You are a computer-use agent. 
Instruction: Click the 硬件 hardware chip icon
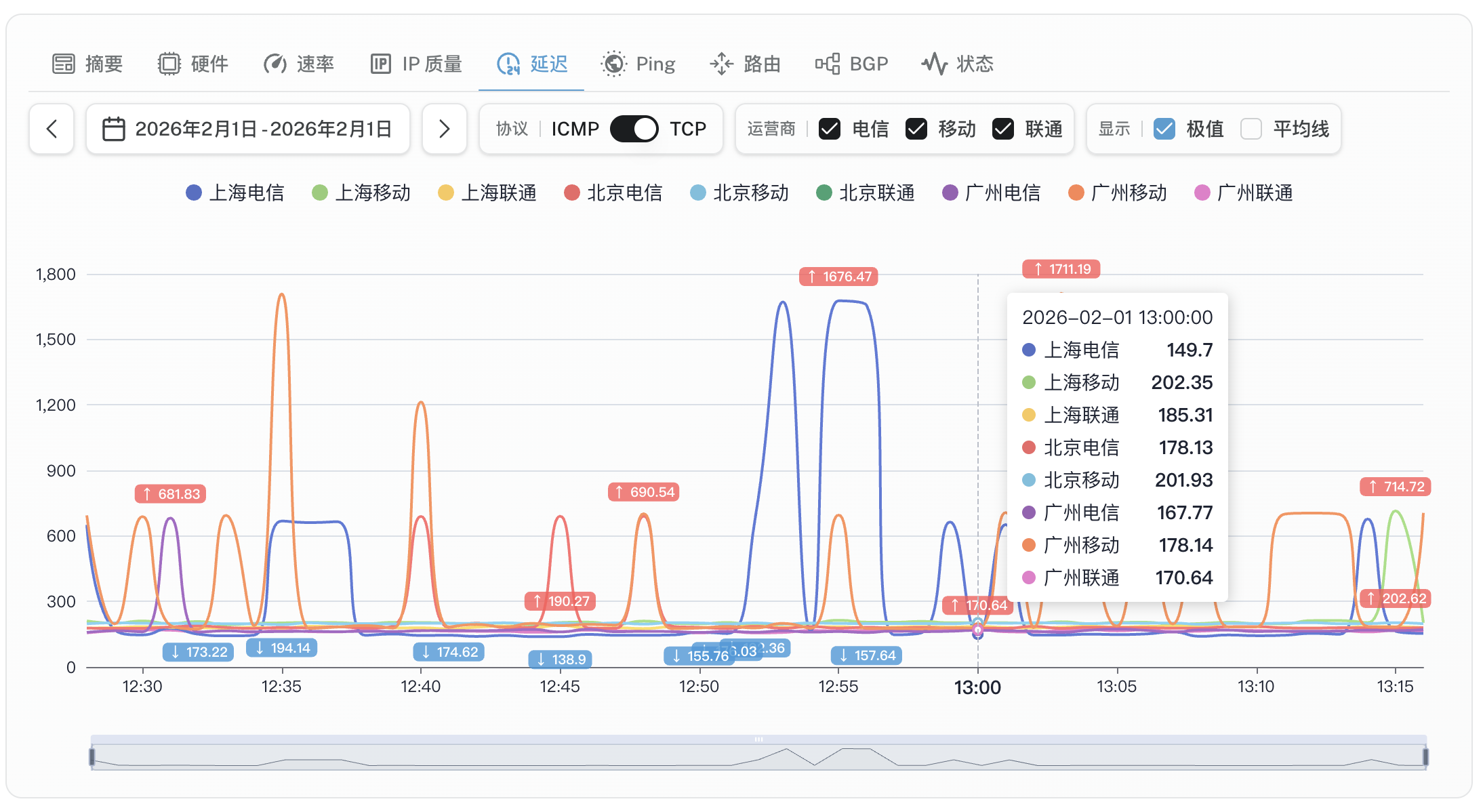point(169,64)
